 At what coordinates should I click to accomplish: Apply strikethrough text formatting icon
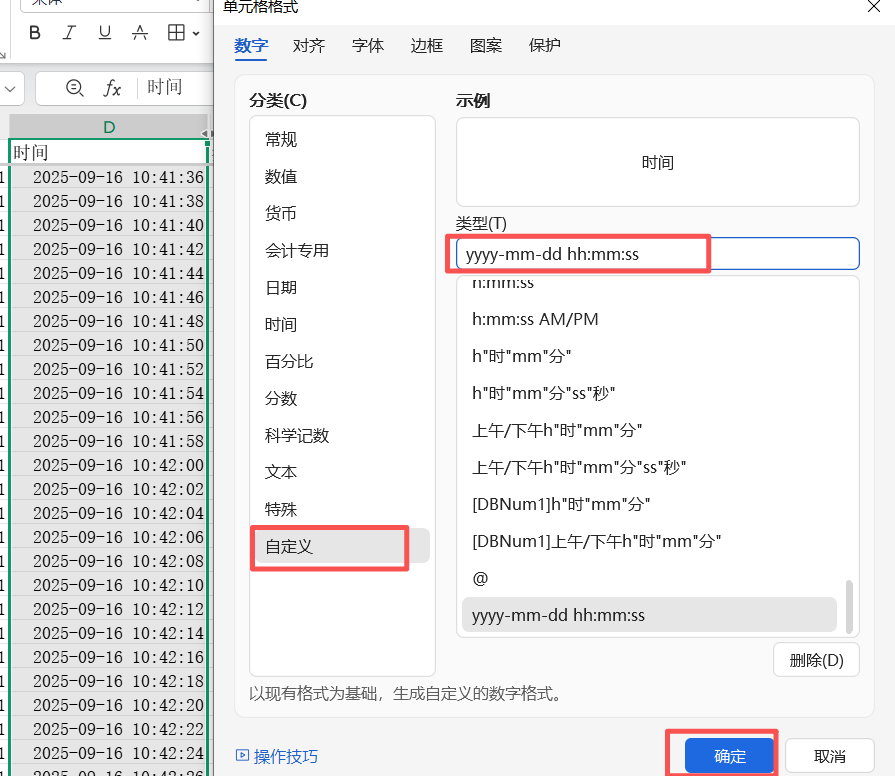(140, 33)
